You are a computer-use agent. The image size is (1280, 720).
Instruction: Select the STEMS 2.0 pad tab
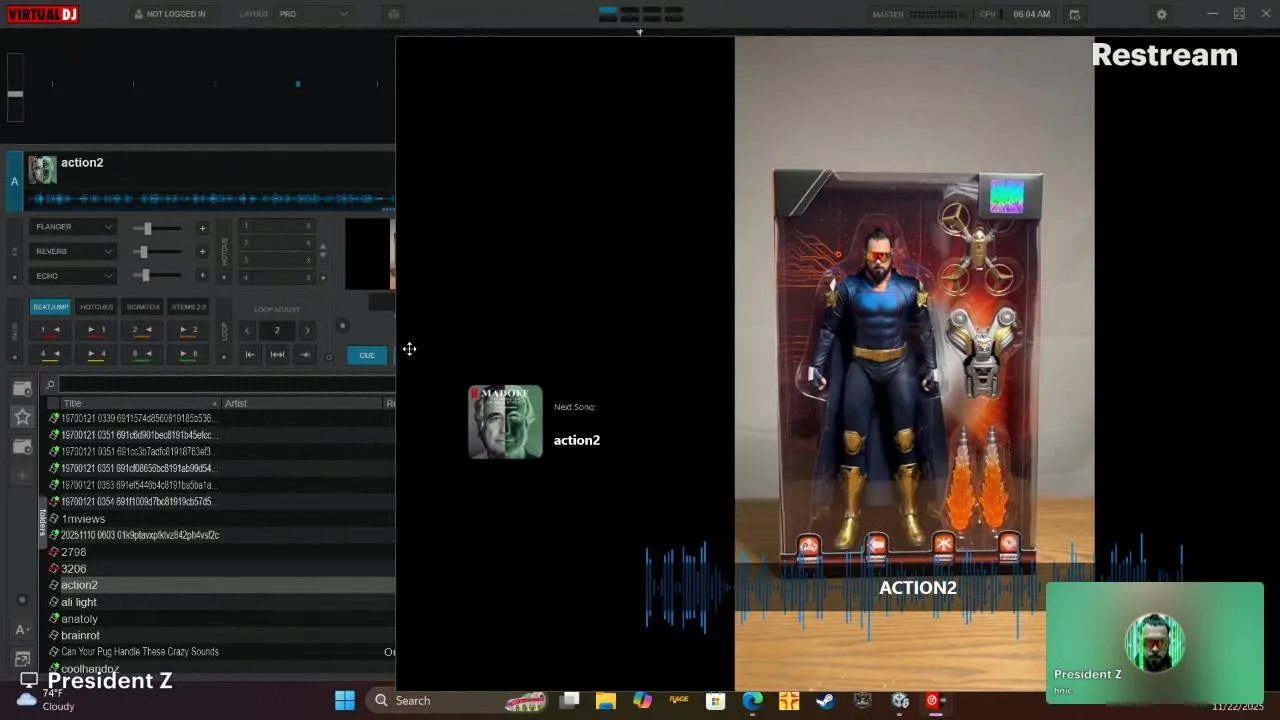pos(188,307)
